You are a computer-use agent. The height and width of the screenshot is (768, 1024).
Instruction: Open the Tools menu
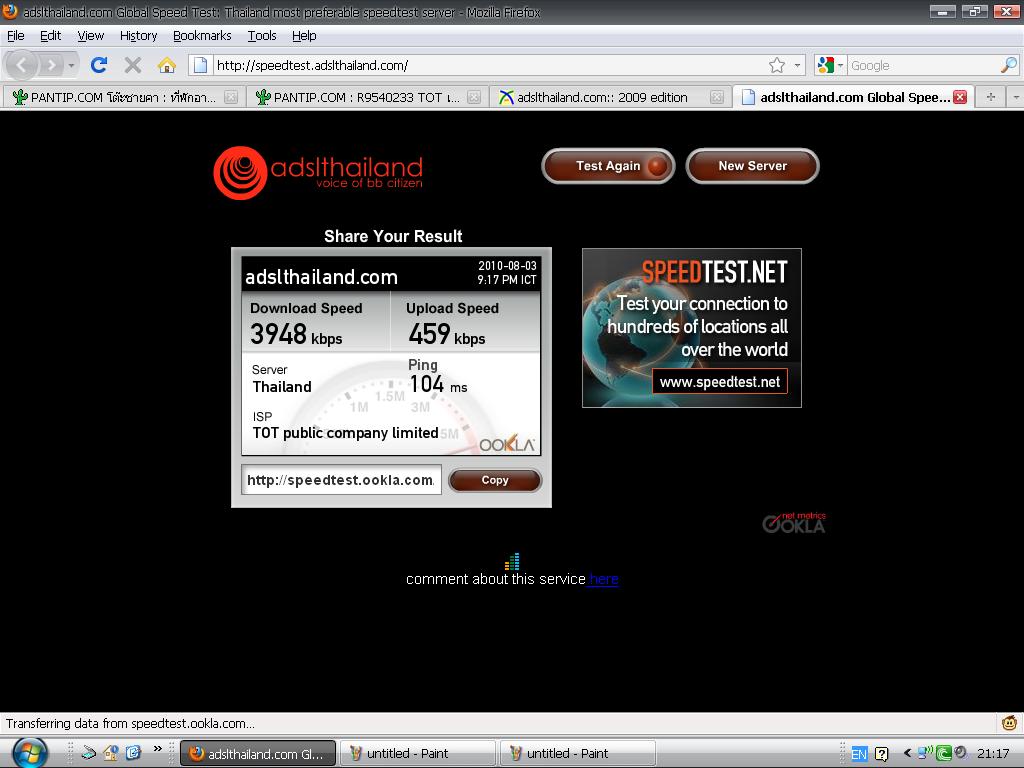(x=262, y=35)
